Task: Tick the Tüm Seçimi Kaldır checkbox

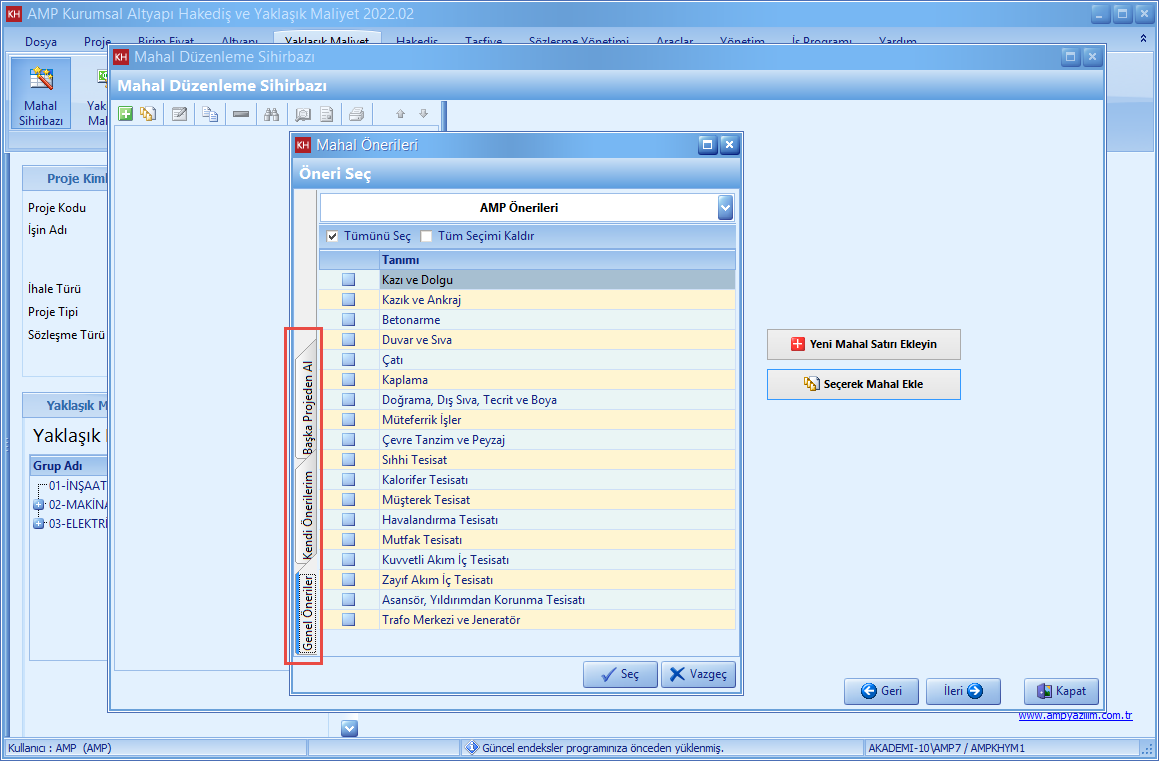Action: click(427, 237)
